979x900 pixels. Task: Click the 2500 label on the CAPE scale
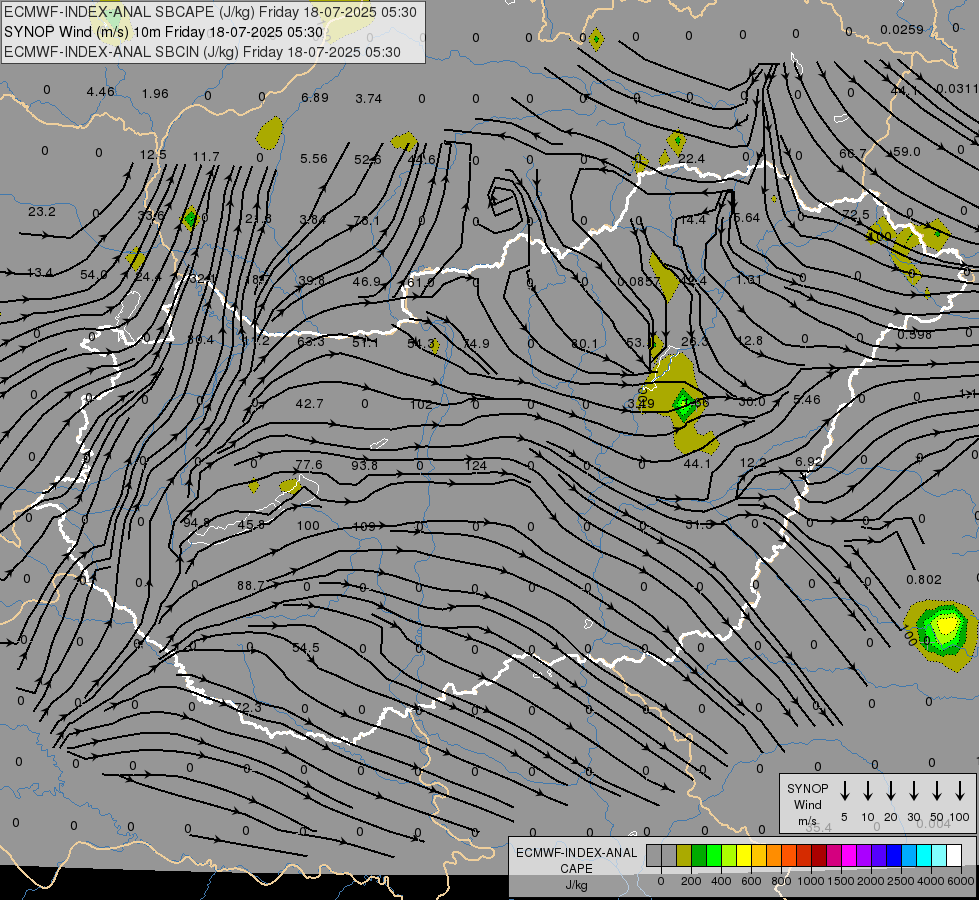point(900,881)
